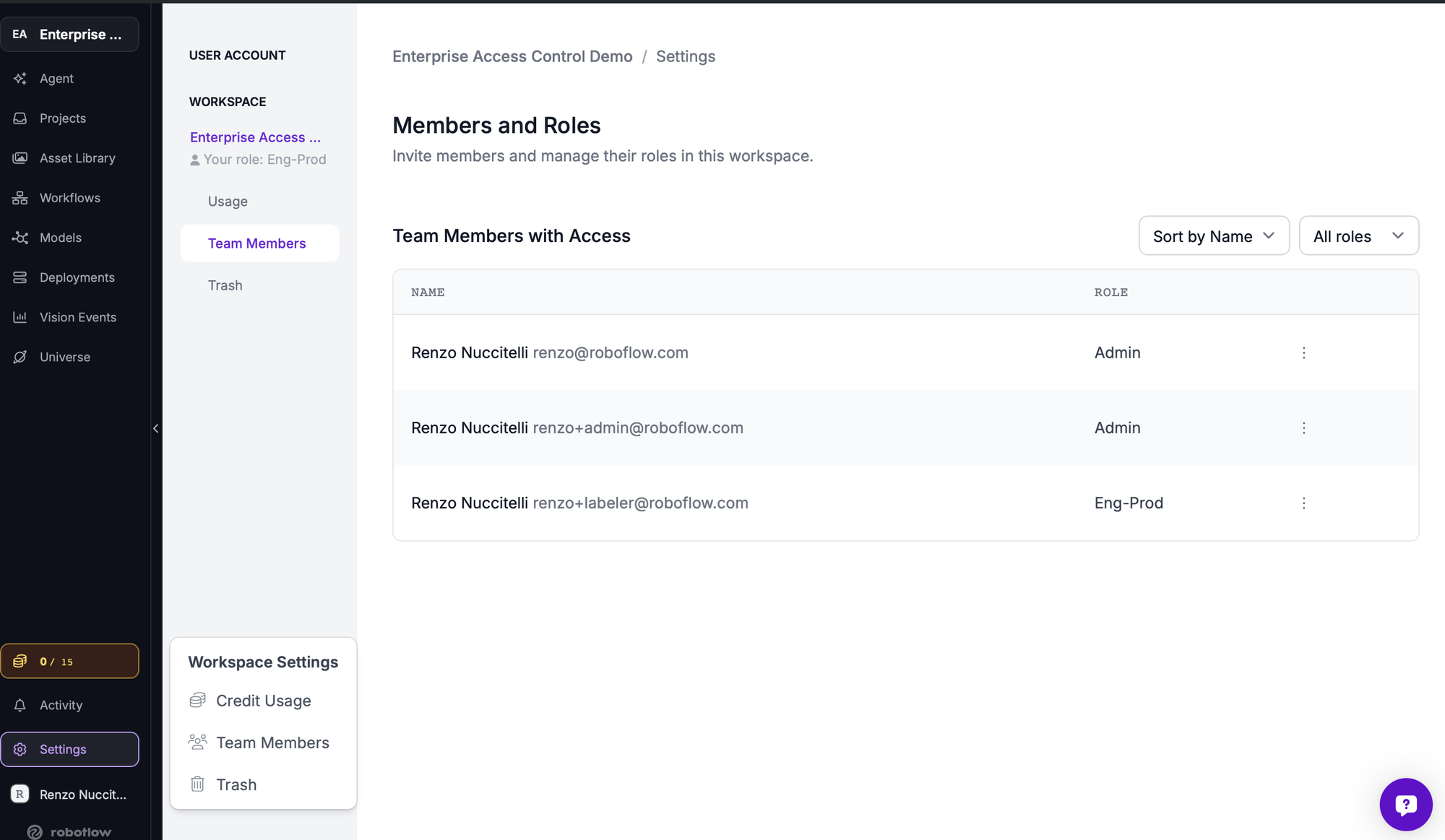Click the NAME column header
The width and height of the screenshot is (1445, 840).
428,293
